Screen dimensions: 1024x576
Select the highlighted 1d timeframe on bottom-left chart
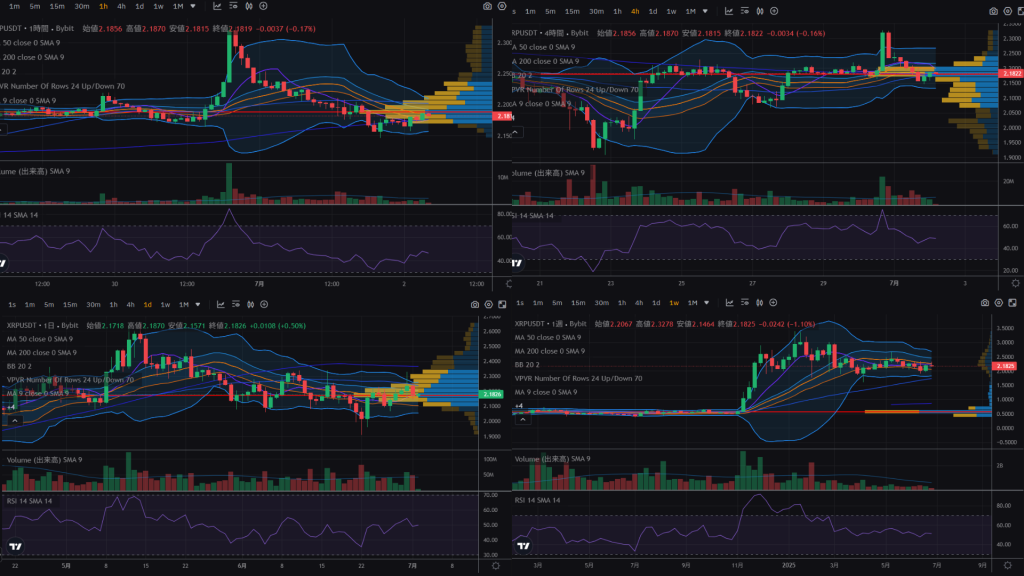tap(148, 304)
